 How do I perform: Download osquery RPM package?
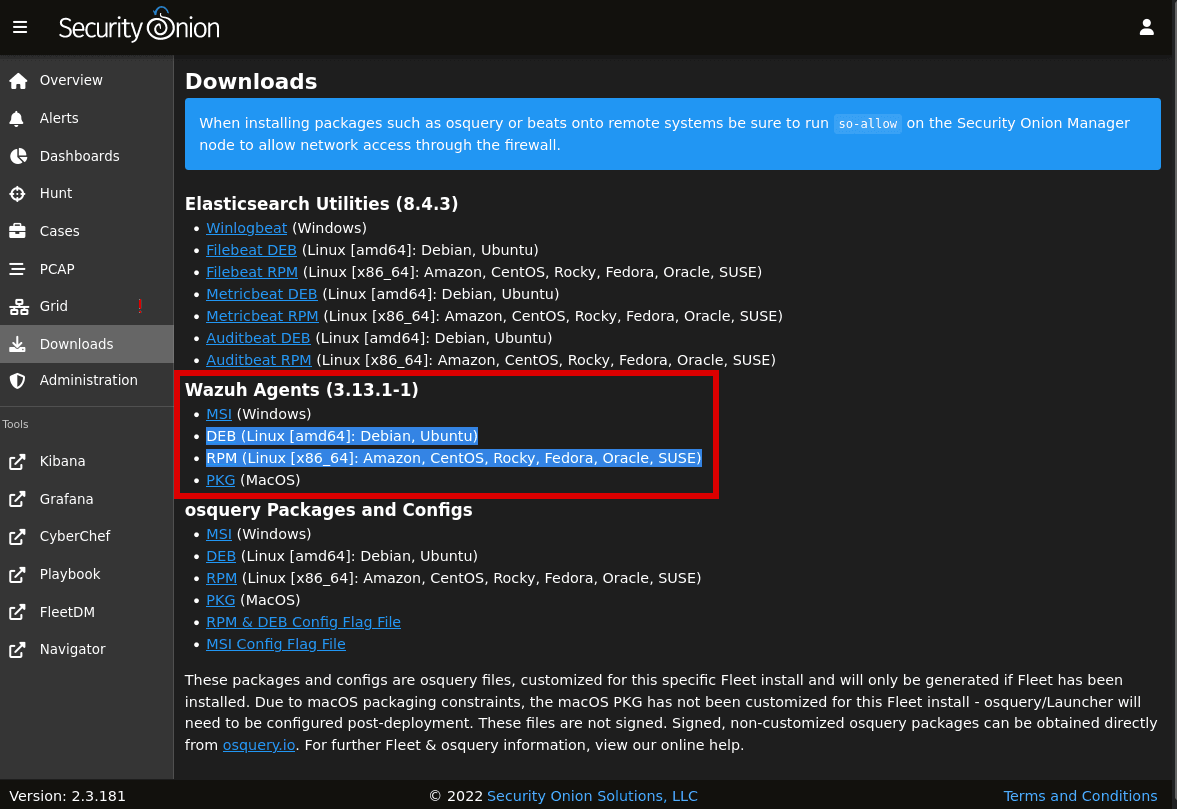(x=221, y=578)
